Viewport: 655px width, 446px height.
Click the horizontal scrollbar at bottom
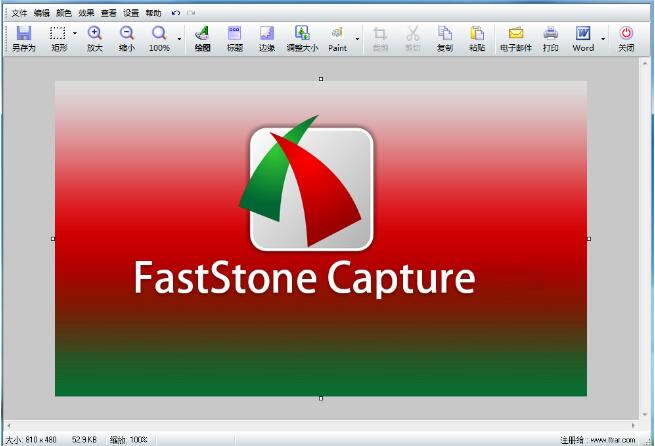pyautogui.click(x=320, y=427)
